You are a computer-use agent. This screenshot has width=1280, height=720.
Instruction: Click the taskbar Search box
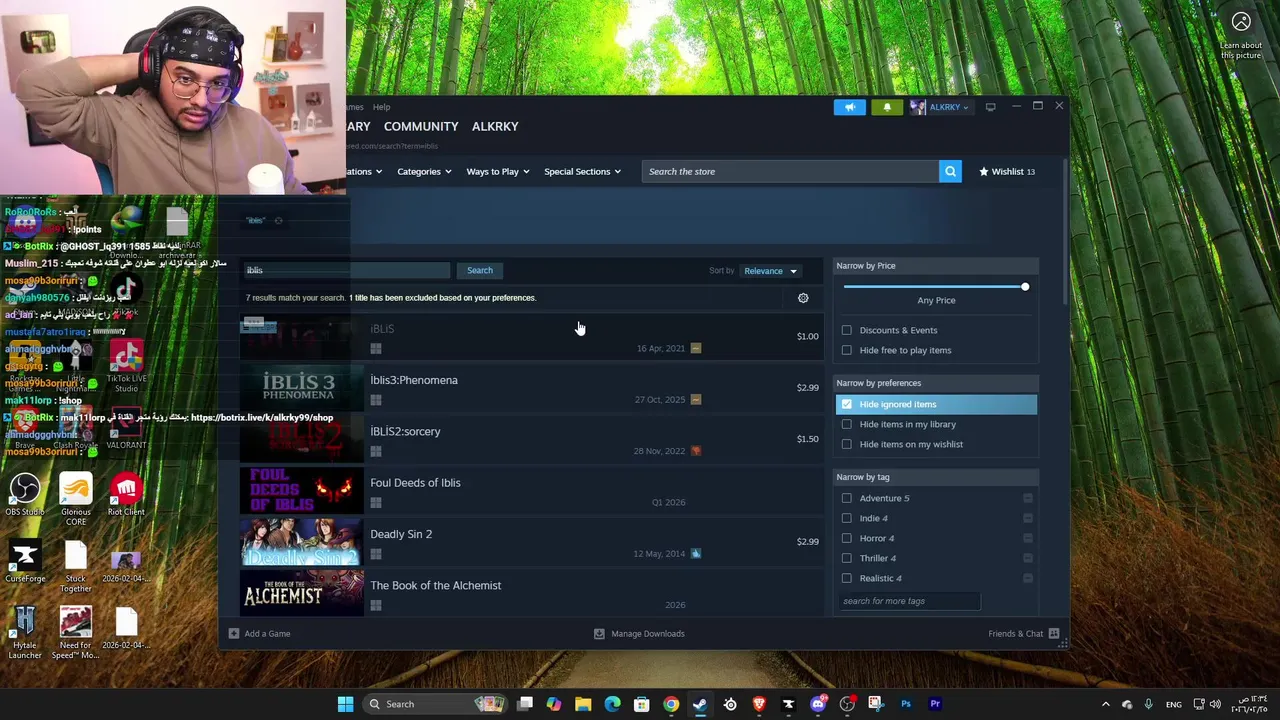tap(434, 704)
